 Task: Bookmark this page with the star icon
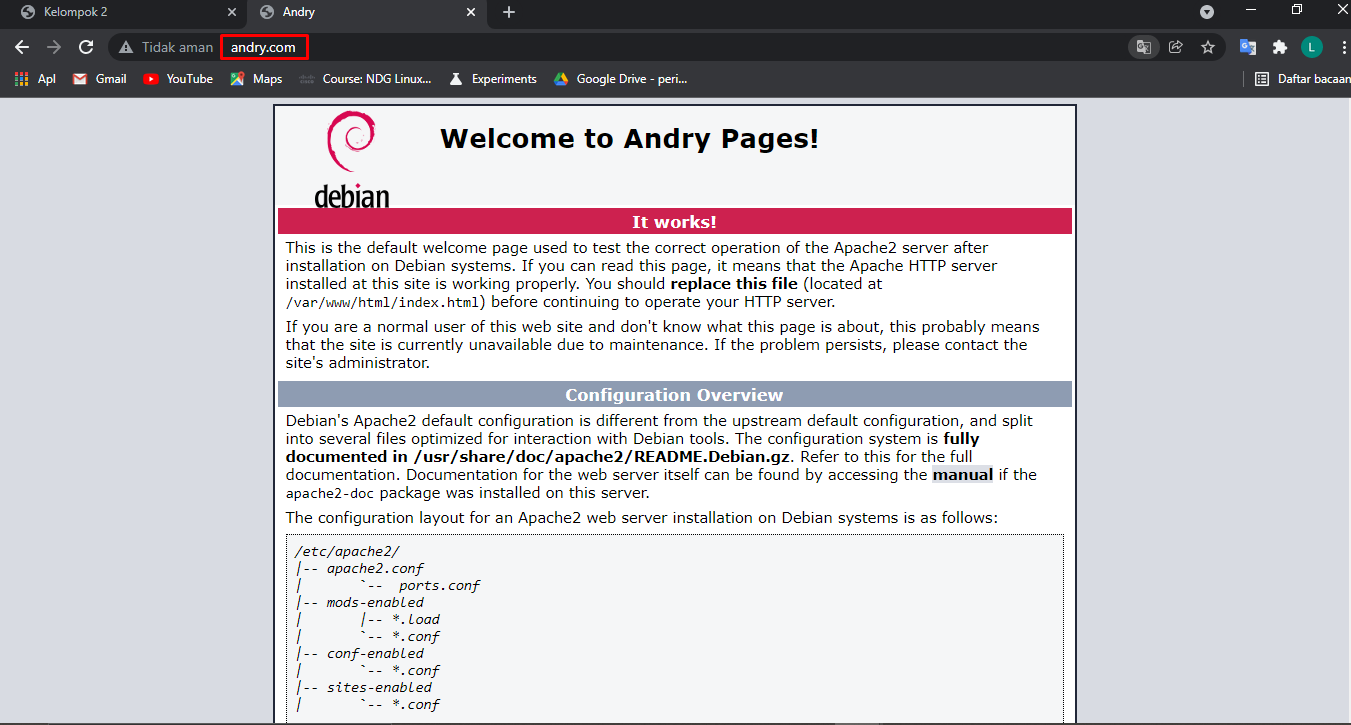coord(1207,47)
